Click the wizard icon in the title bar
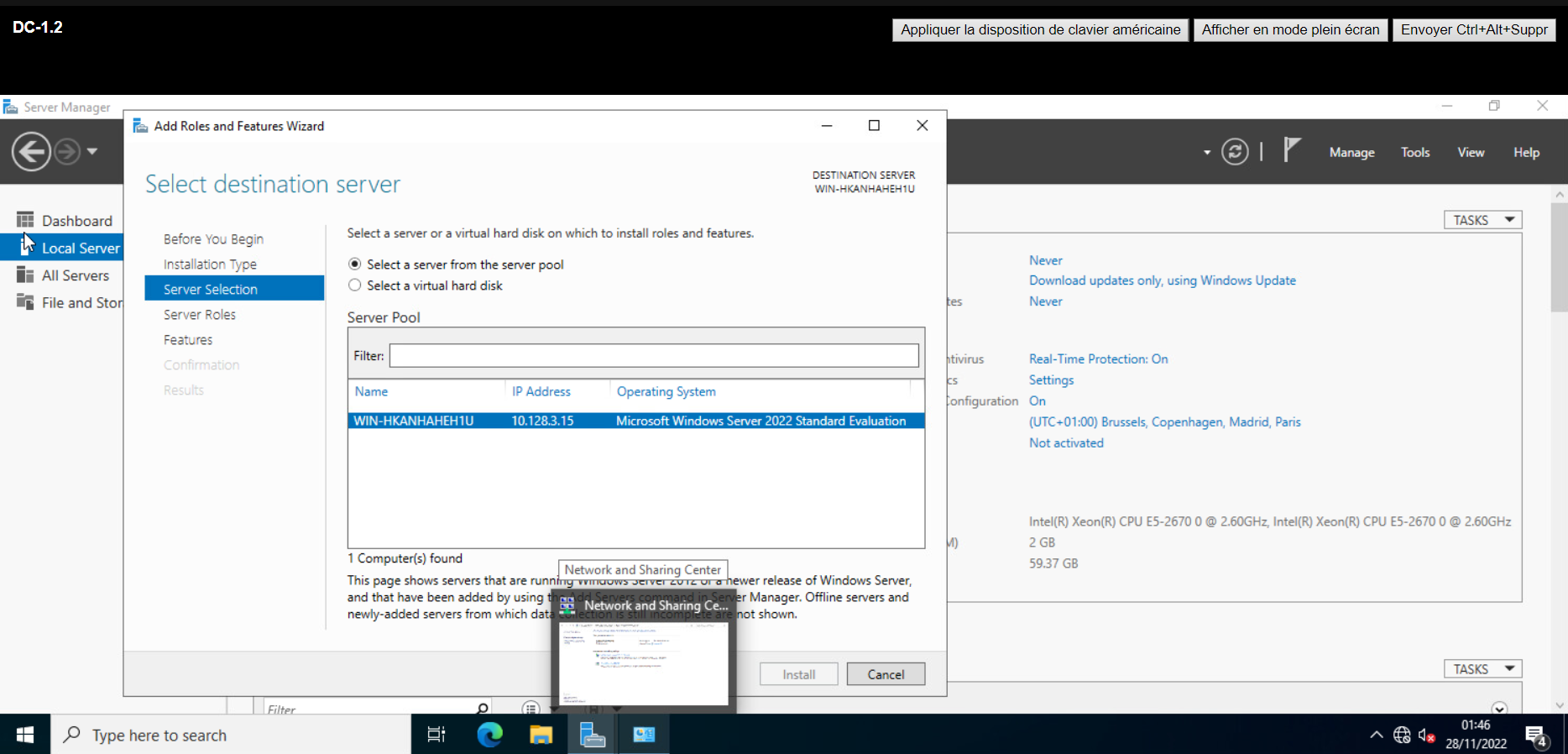The height and width of the screenshot is (754, 1568). [x=140, y=126]
